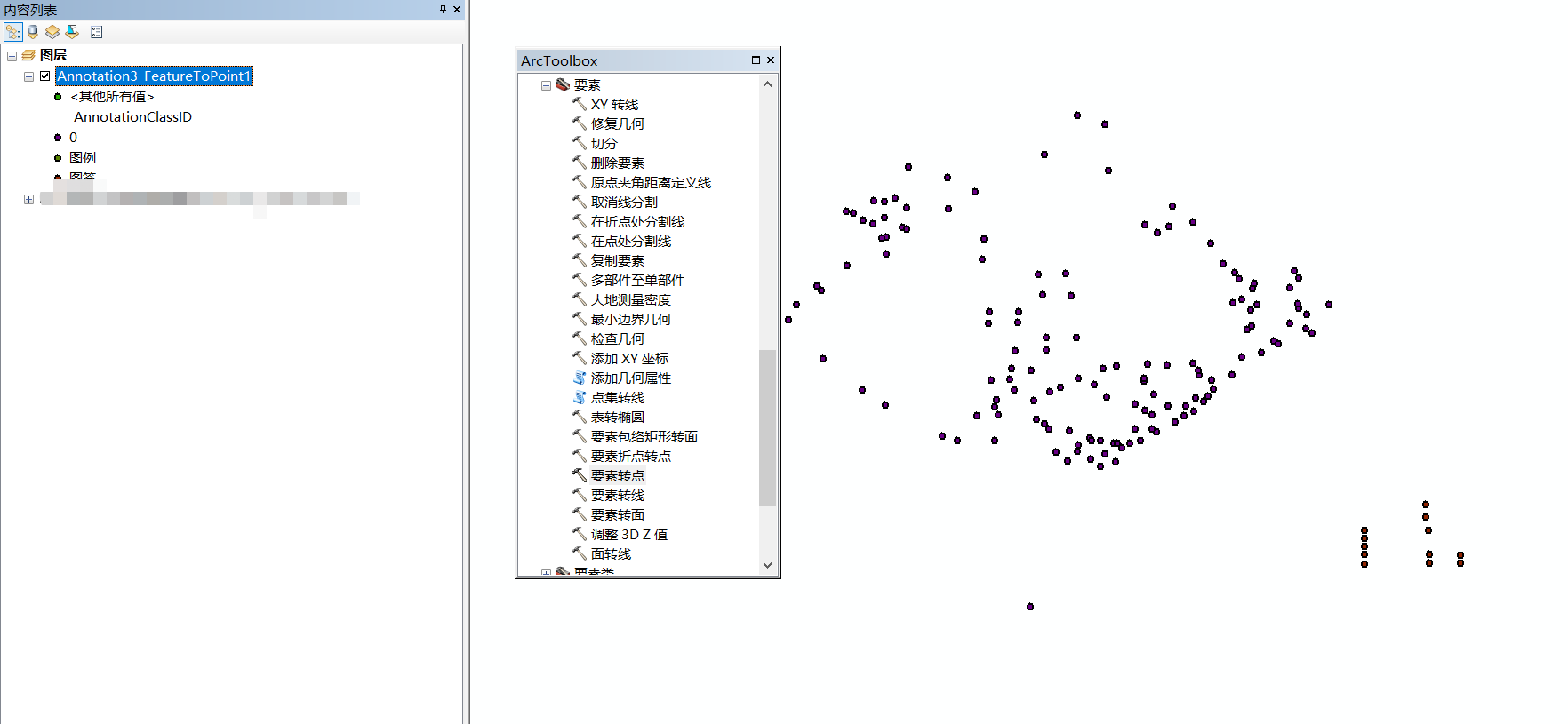The width and height of the screenshot is (1568, 724).
Task: Open table of contents Options icon
Action: pos(97,32)
